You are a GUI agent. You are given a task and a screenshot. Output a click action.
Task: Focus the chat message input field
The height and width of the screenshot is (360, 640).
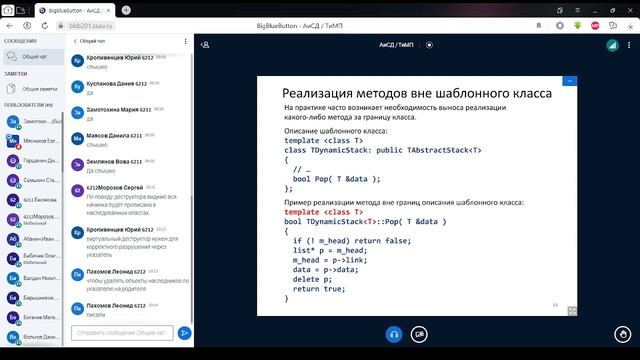point(122,333)
